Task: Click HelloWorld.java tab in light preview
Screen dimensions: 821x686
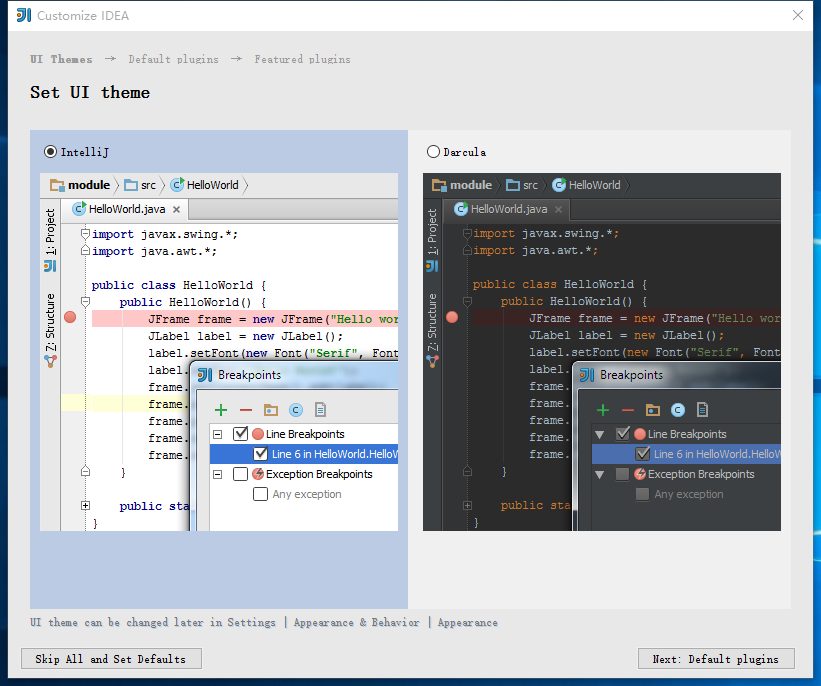Action: [x=126, y=209]
